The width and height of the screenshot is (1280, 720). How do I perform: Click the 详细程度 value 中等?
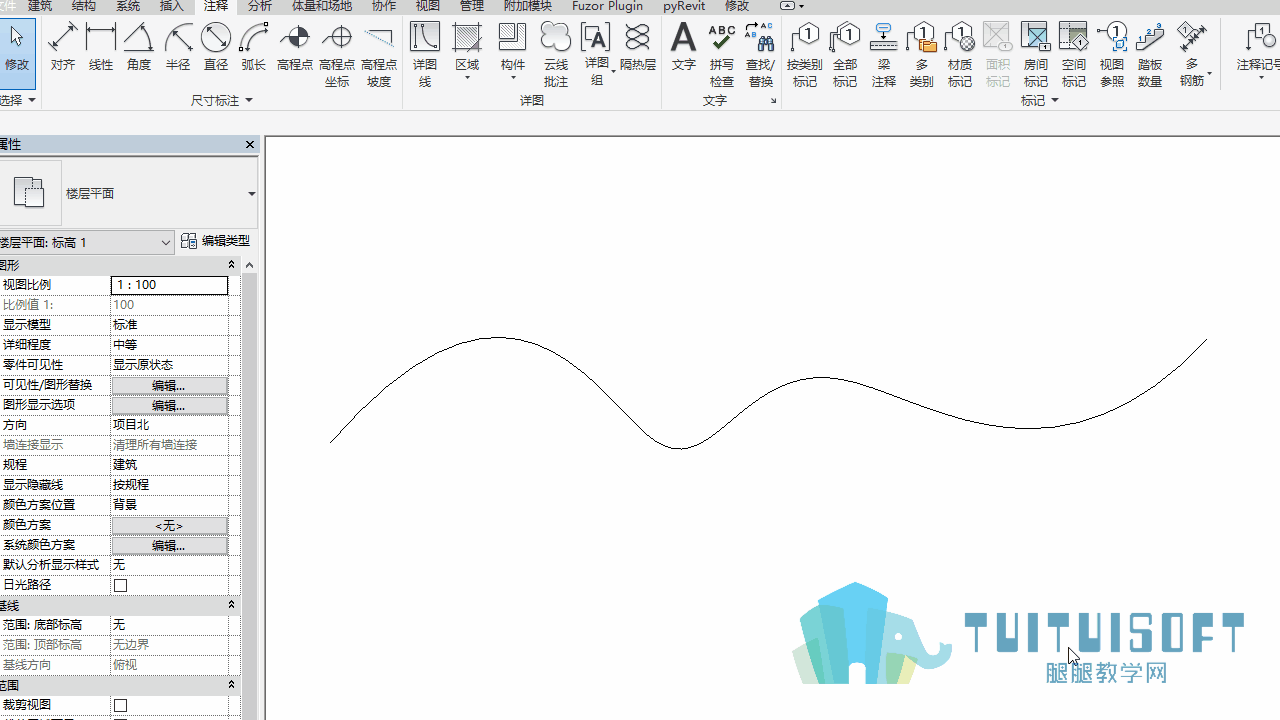pyautogui.click(x=169, y=345)
